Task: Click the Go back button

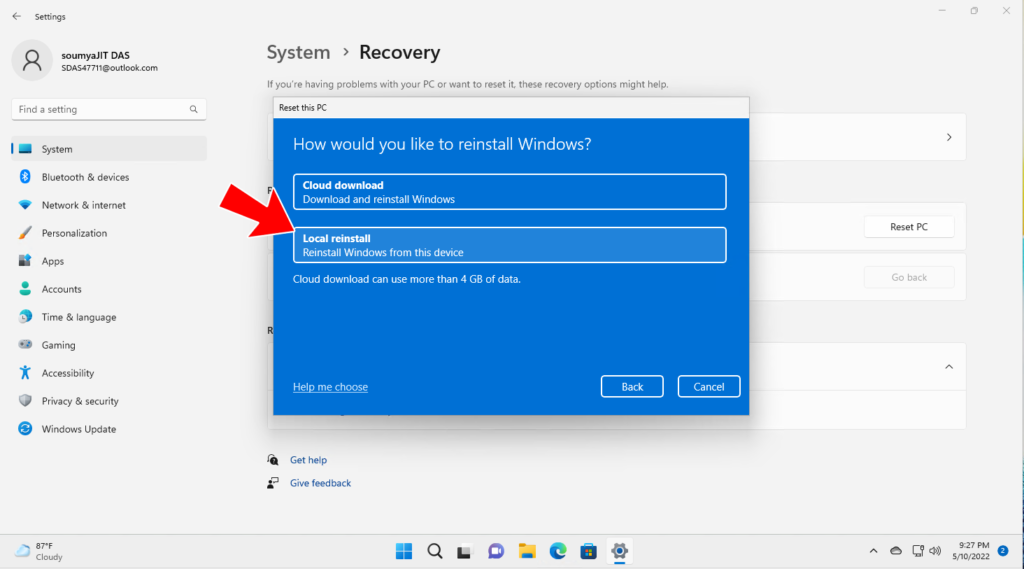Action: click(908, 277)
